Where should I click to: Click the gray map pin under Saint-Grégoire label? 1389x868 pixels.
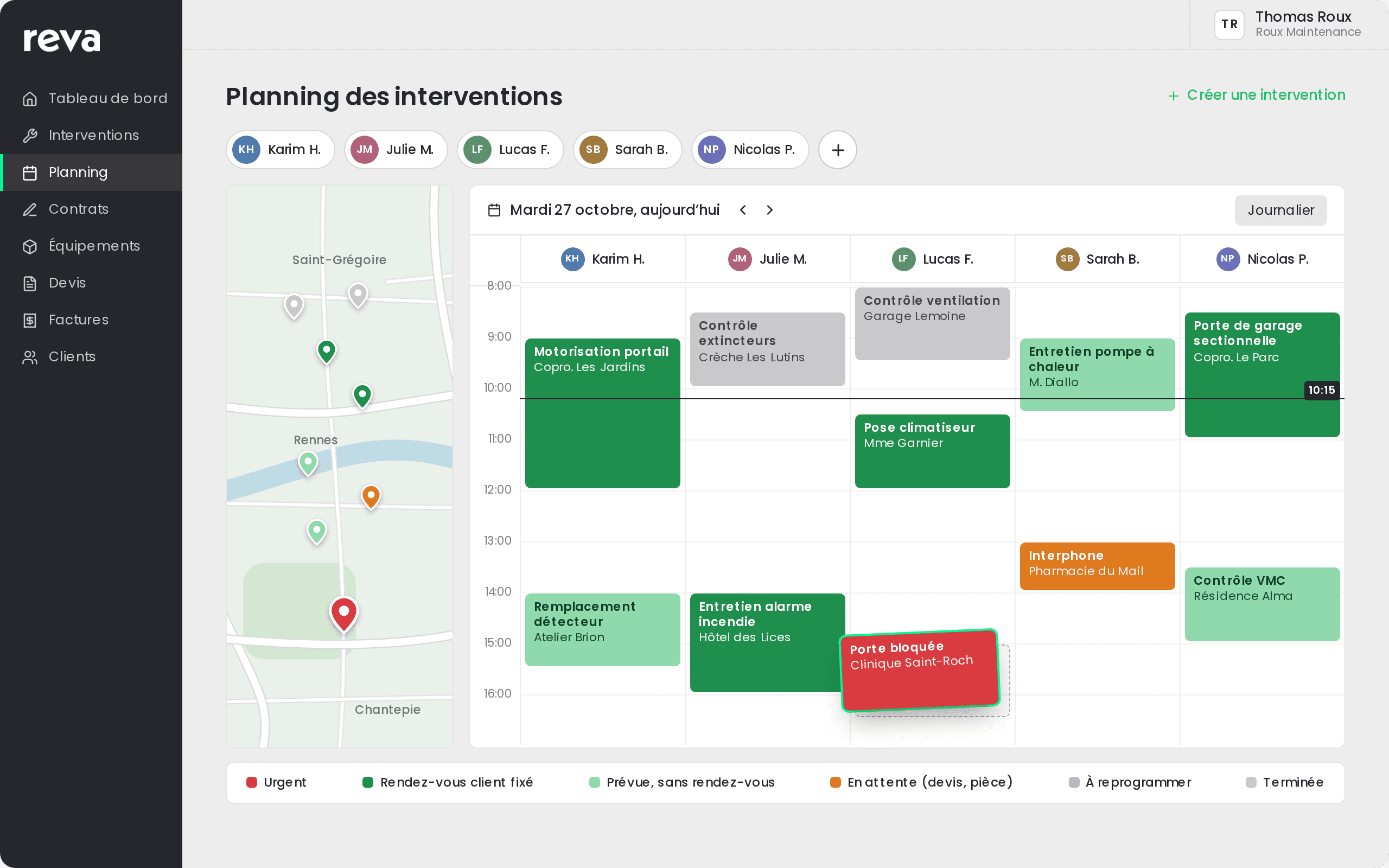click(358, 296)
